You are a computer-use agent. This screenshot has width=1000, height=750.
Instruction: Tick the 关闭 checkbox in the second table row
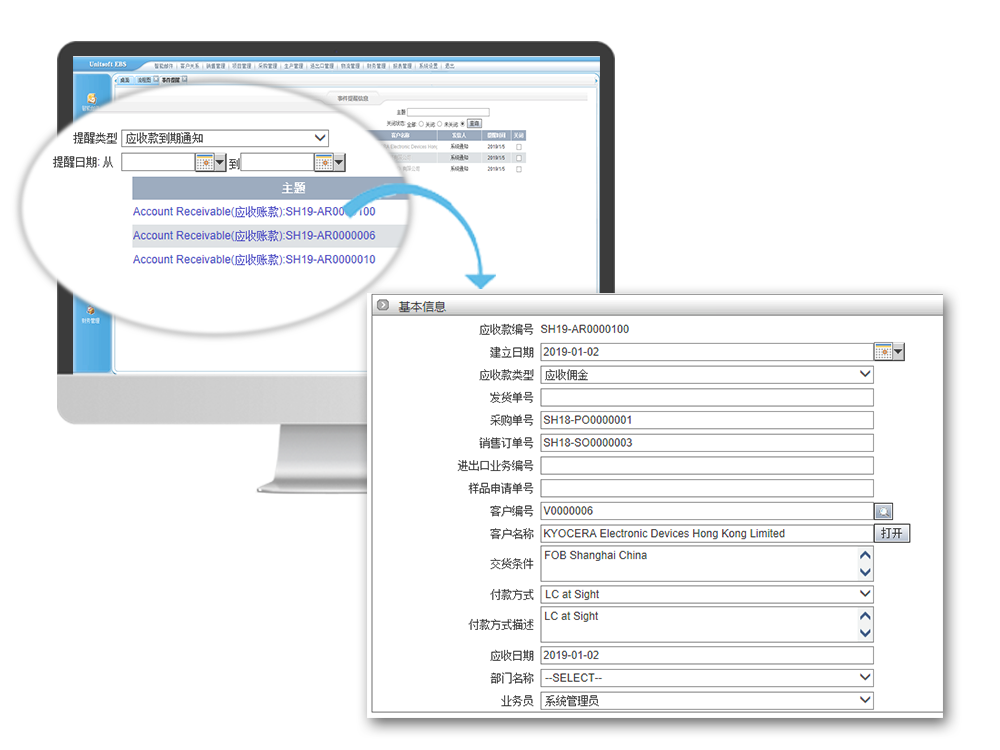[518, 158]
